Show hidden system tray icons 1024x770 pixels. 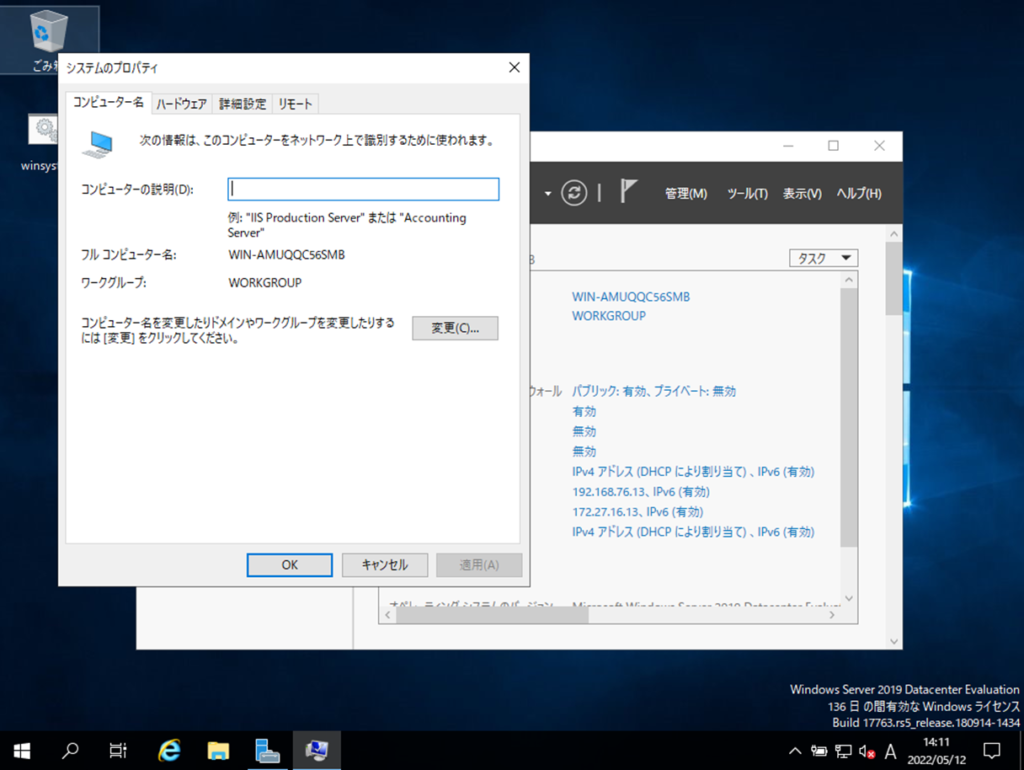[x=795, y=751]
